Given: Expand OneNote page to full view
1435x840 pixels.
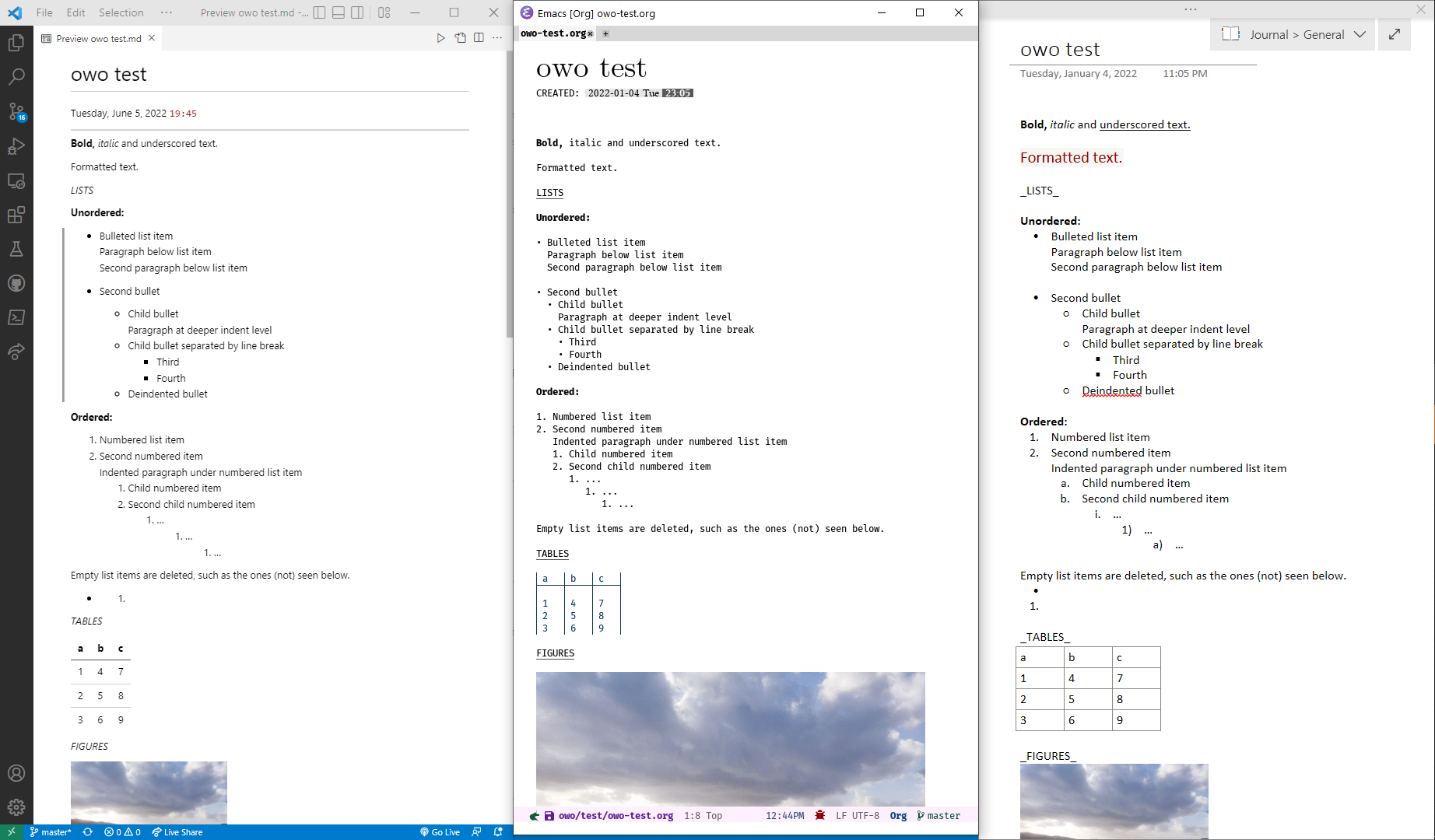Looking at the screenshot, I should pyautogui.click(x=1395, y=34).
